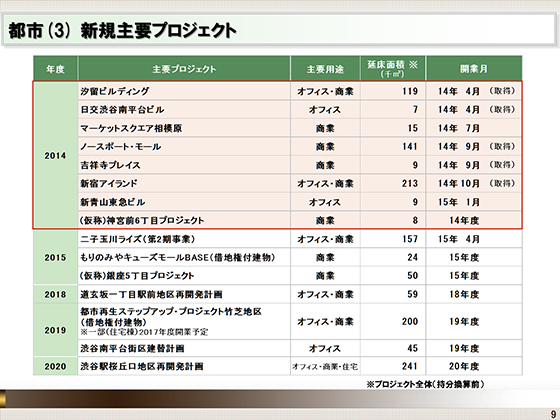Screen dimensions: 560x420
Task: Click opening period 18年度
Action: point(464,294)
